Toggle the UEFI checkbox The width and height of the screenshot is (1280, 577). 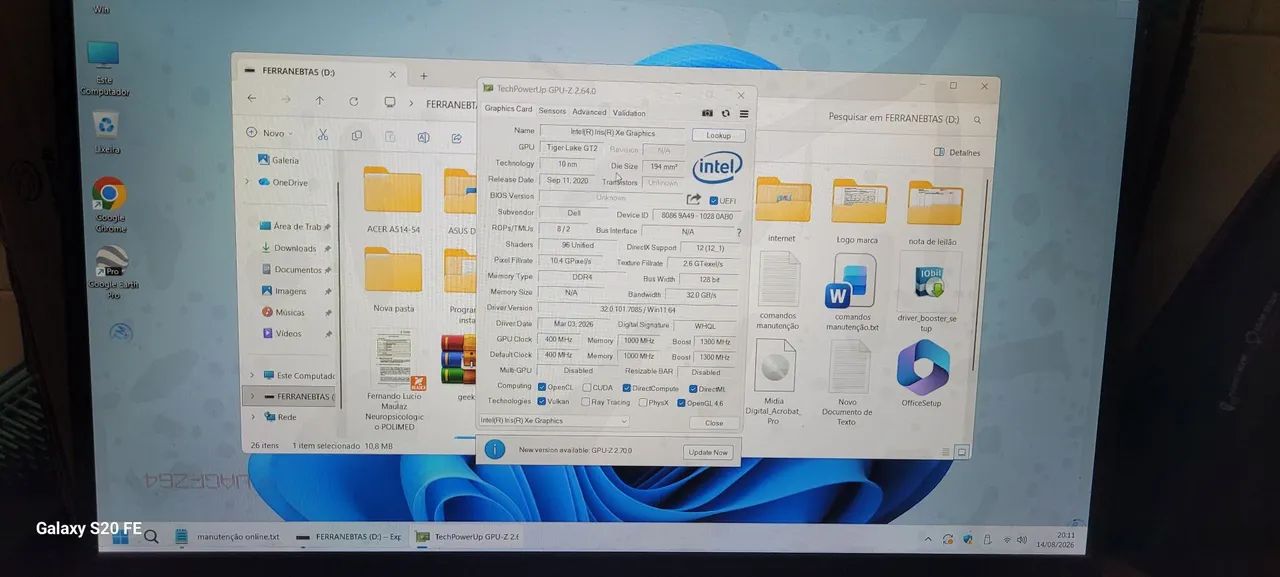tap(713, 200)
